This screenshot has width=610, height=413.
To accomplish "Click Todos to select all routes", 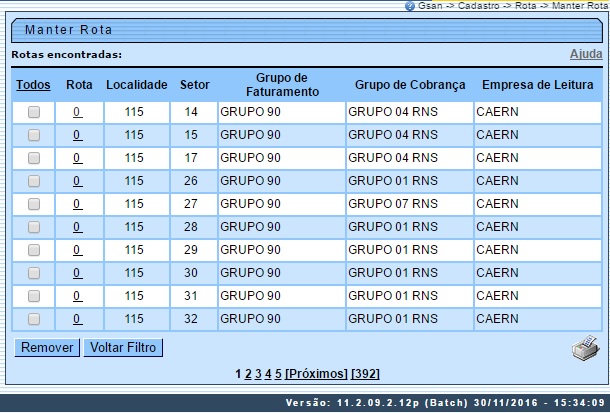I will pos(33,86).
